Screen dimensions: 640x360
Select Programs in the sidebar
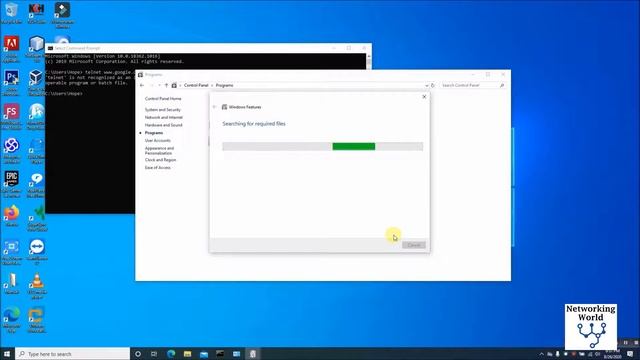pos(154,133)
